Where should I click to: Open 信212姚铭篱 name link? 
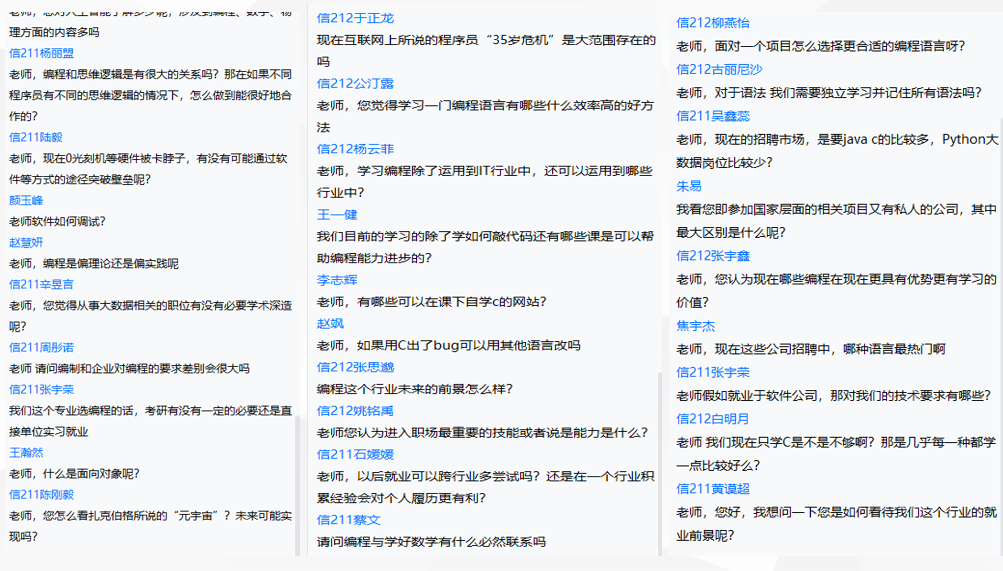[x=355, y=410]
